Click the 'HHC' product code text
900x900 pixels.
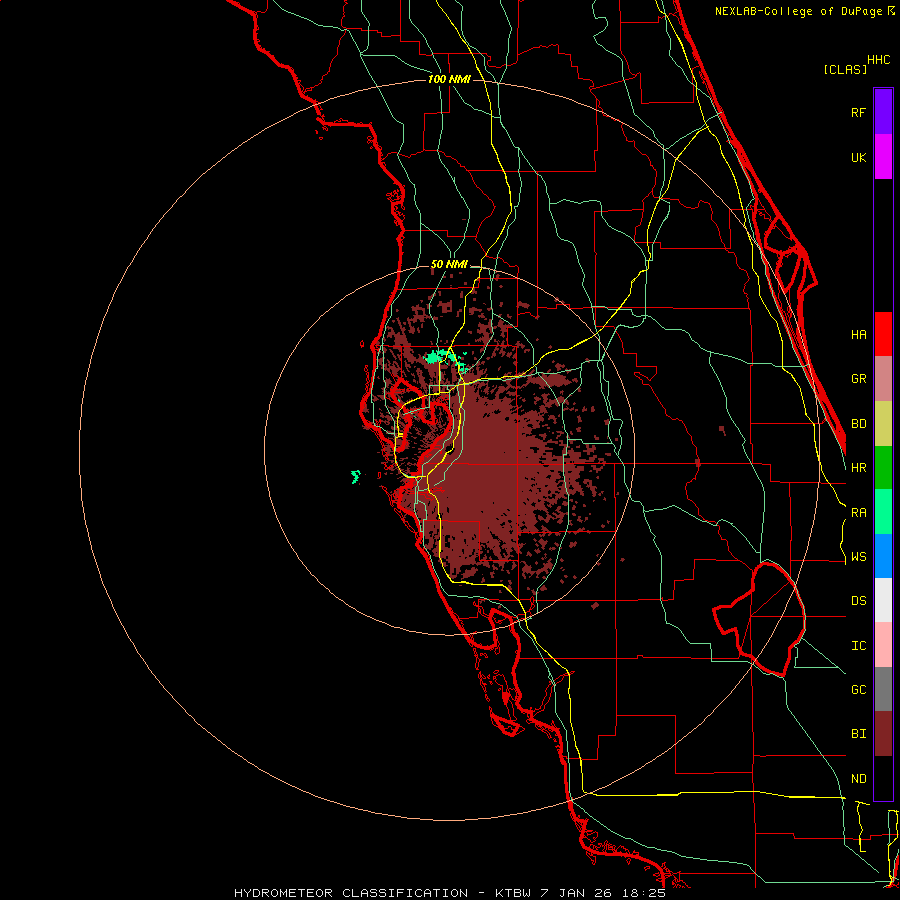tap(879, 60)
